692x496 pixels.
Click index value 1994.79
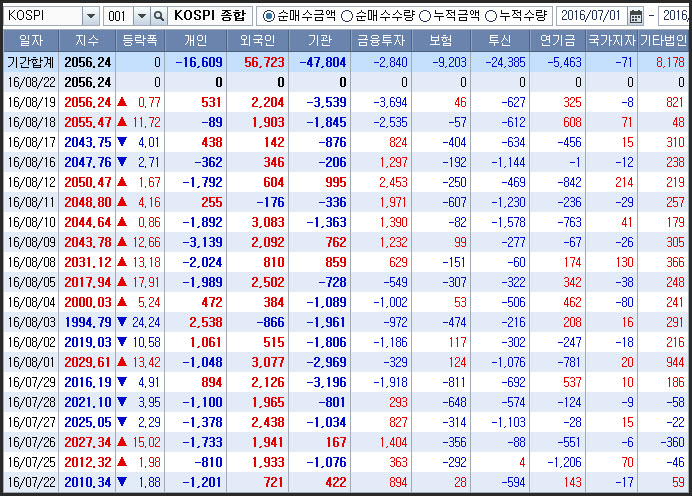(88, 322)
